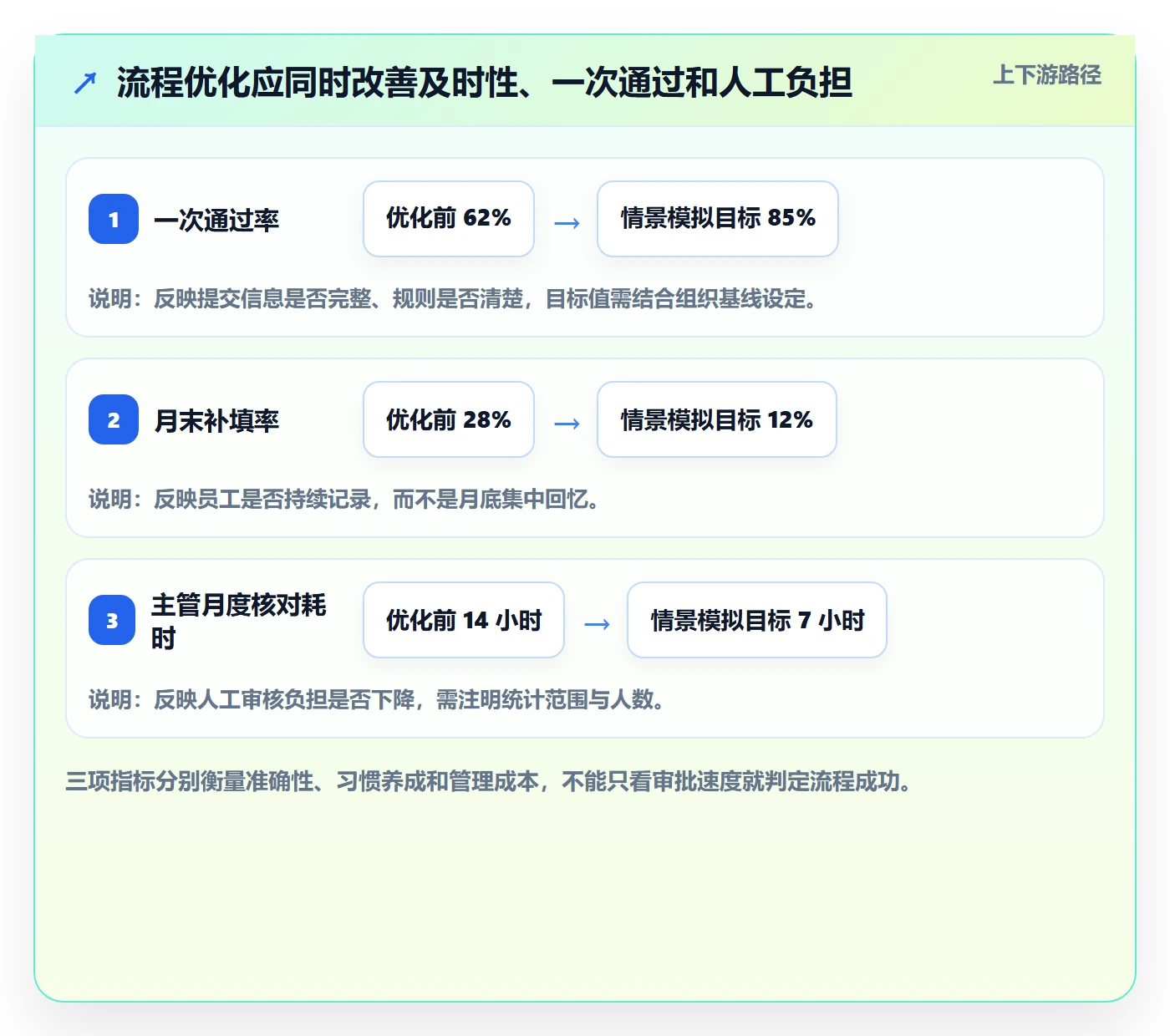Click the title 流程优化应同时改善及时性
This screenshot has width=1170, height=1036.
[x=485, y=83]
